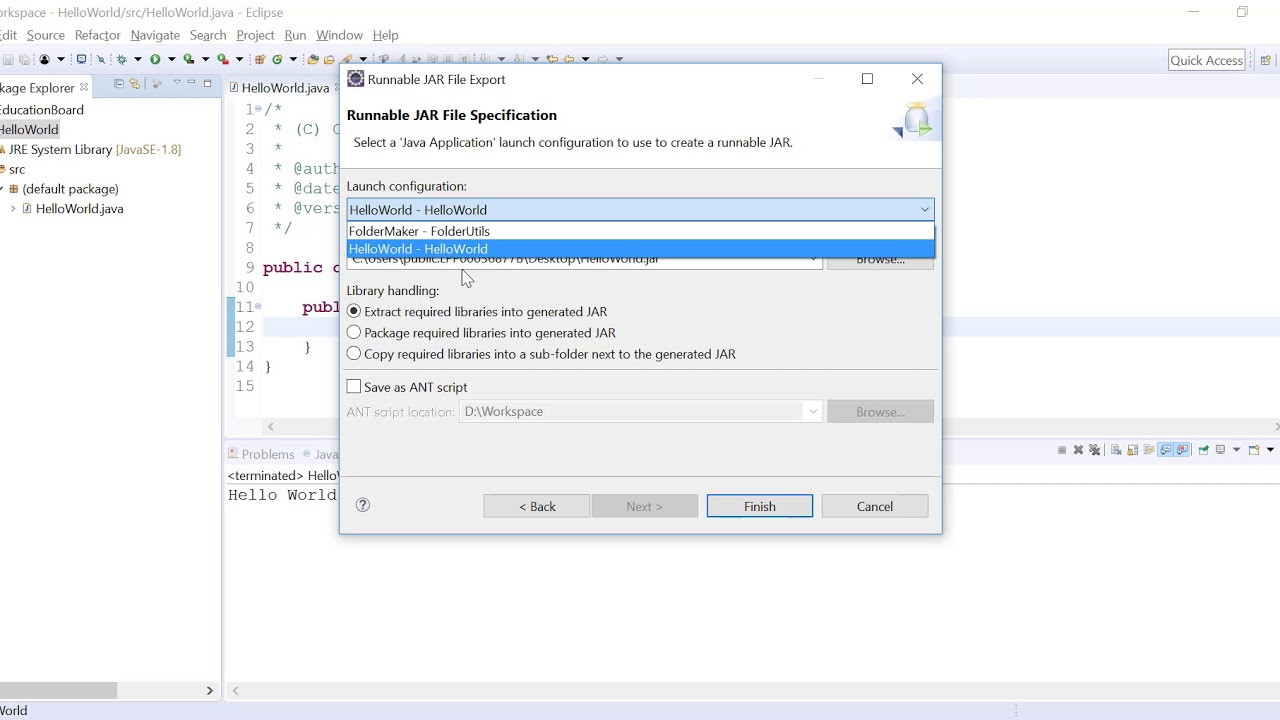Screen dimensions: 1280x720
Task: Open the Navigate menu
Action: [x=155, y=35]
